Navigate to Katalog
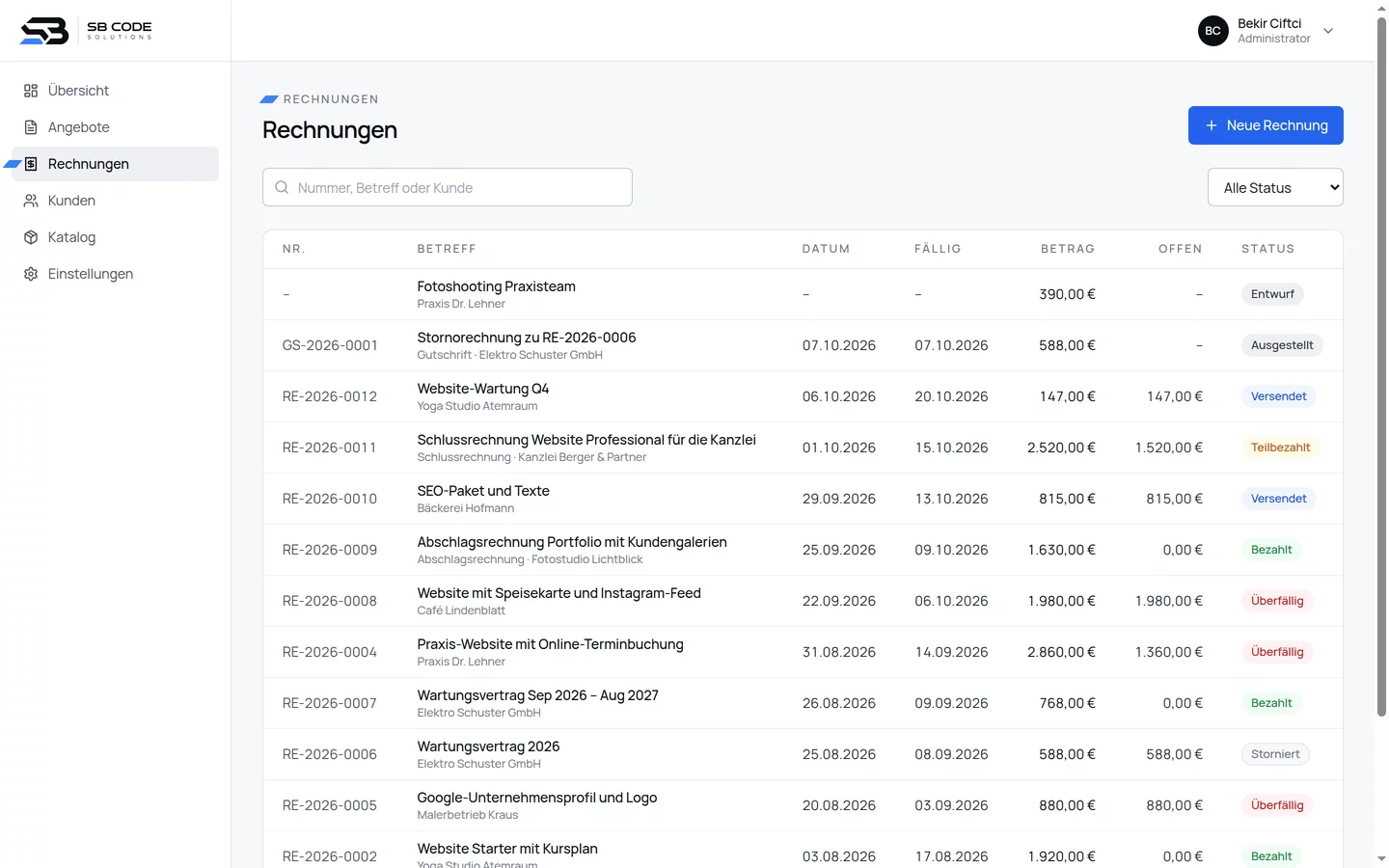The image size is (1389, 868). pyautogui.click(x=116, y=237)
